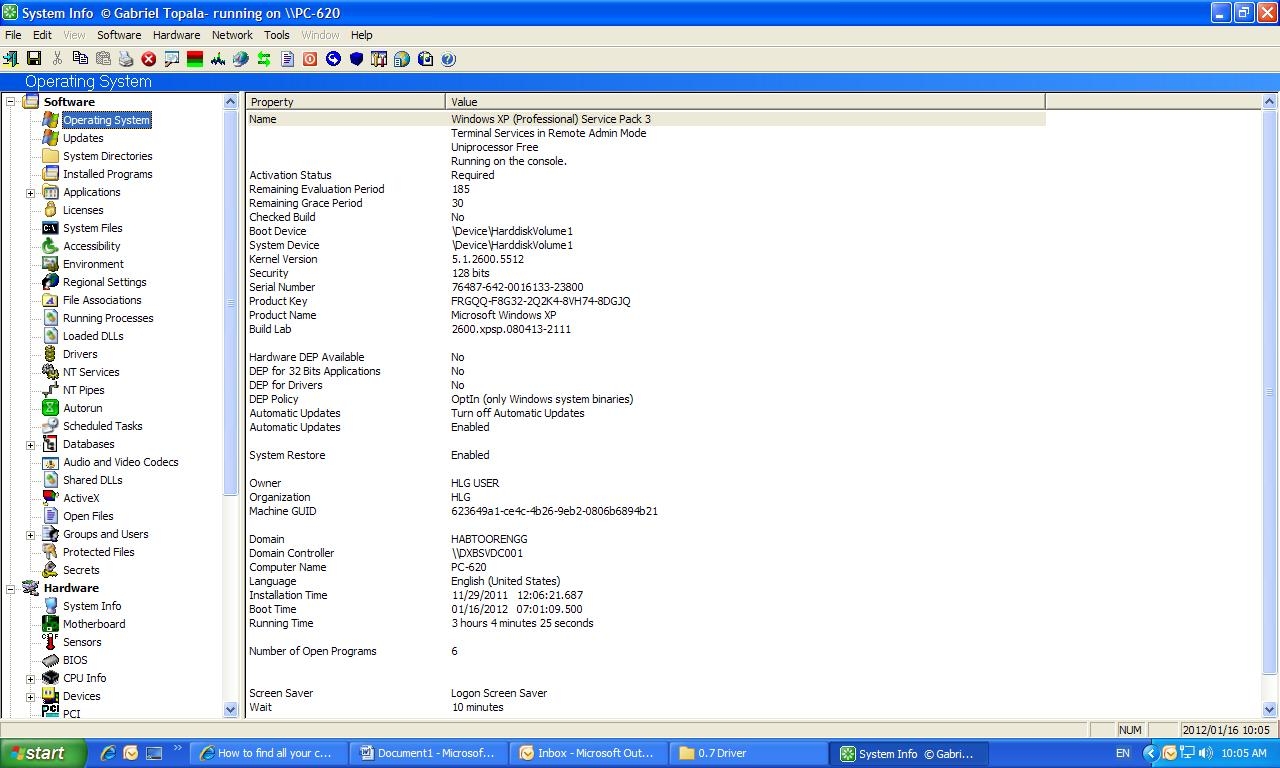Click the Machine GUID value
Screen dimensions: 1280x768
(x=554, y=511)
